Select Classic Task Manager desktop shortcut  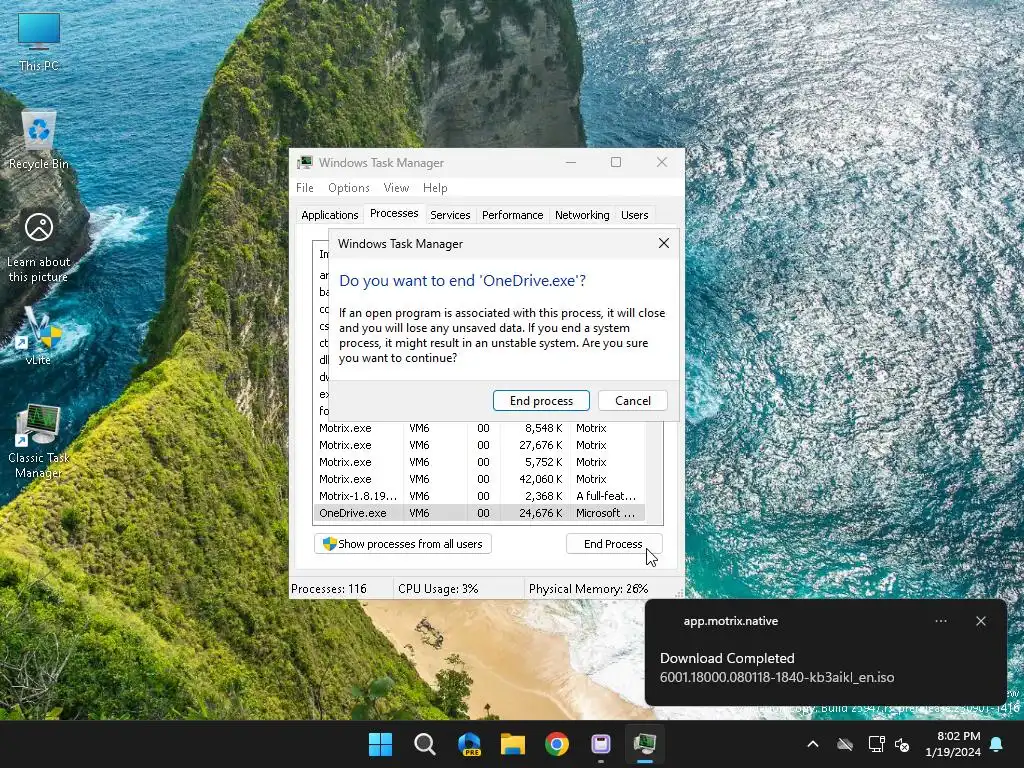(x=39, y=441)
